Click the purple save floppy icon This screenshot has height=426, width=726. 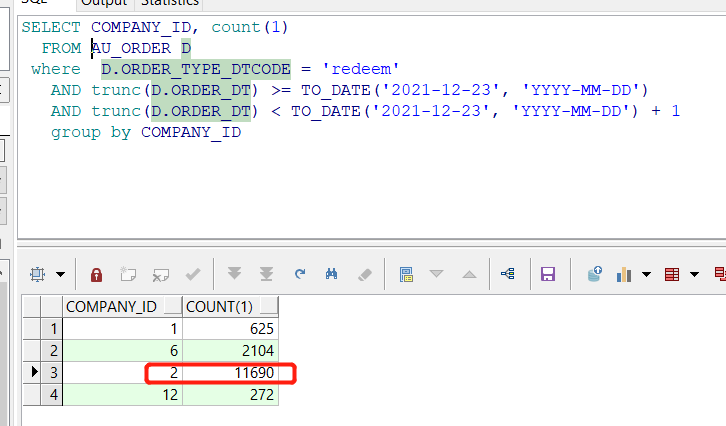coord(548,274)
